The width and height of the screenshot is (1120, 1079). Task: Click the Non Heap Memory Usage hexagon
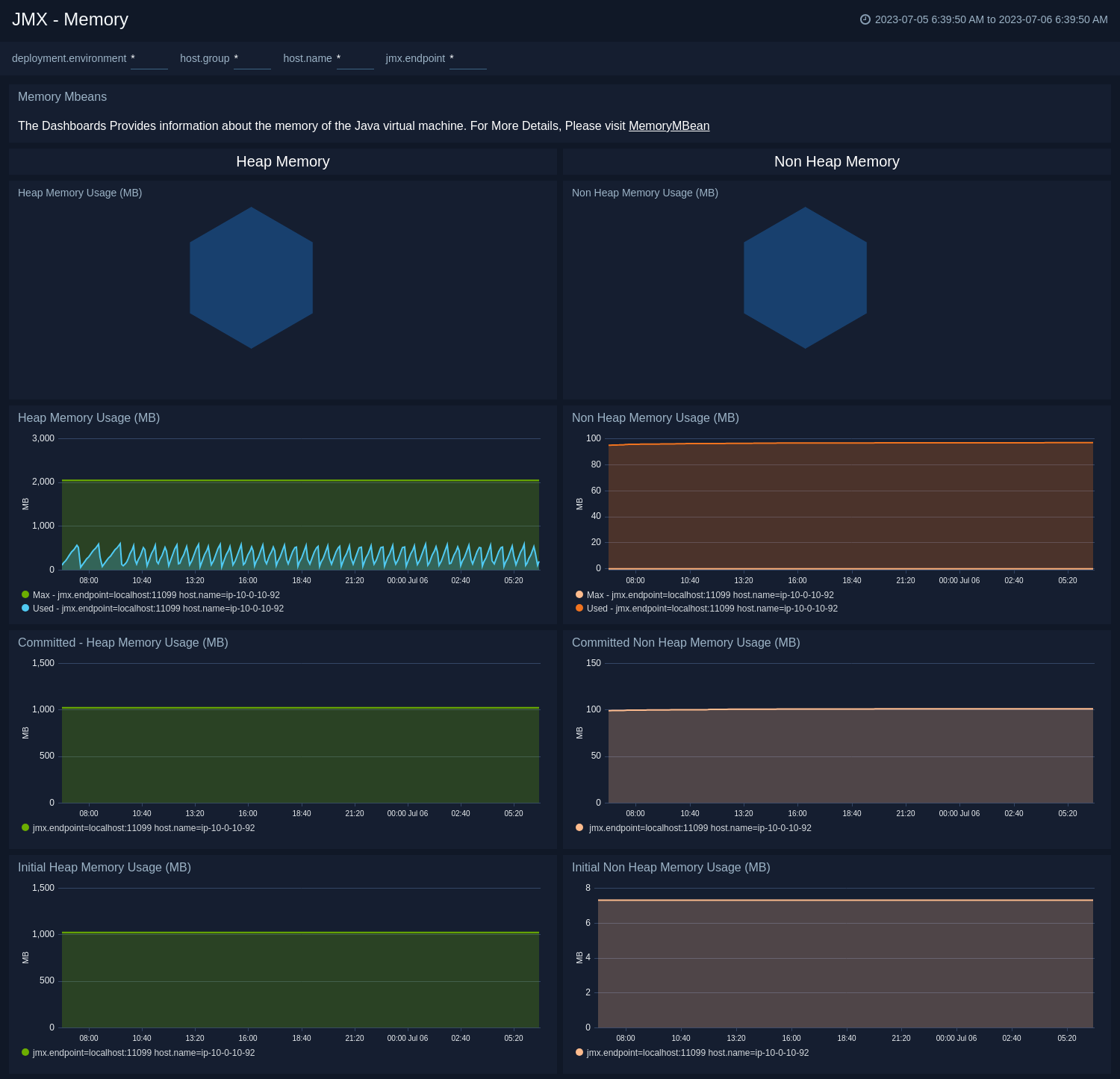806,278
